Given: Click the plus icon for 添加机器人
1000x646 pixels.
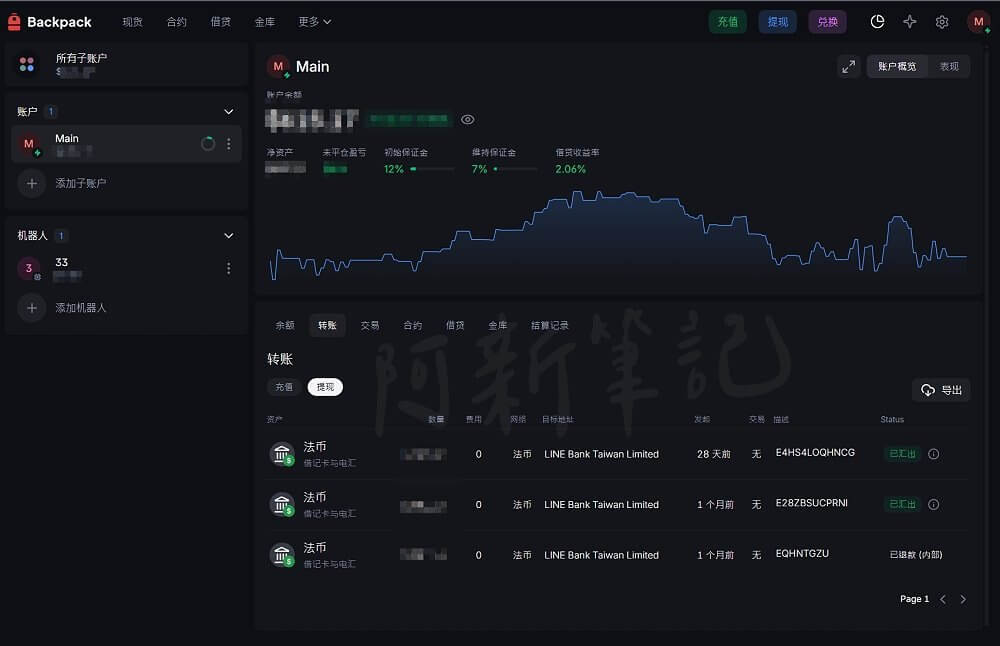Looking at the screenshot, I should click(32, 308).
